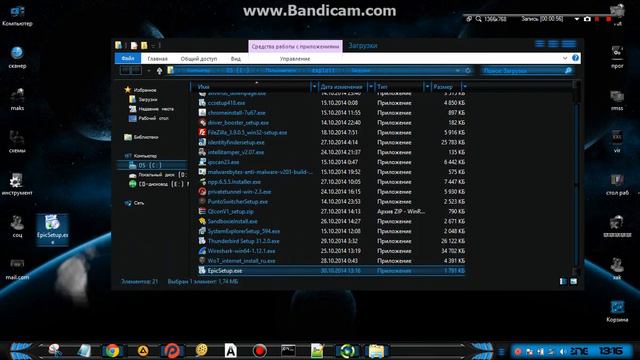Select malwarebytes-anti-malware installer file

[260, 172]
